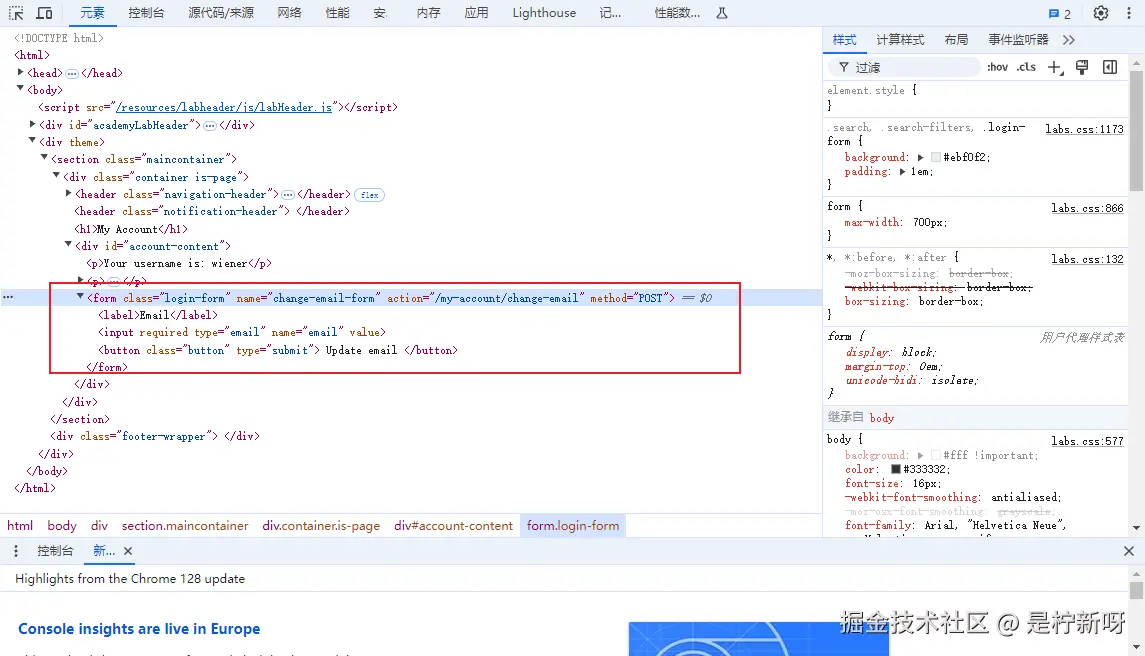
Task: Open the 事件监听器 (Event Listeners) side tab
Action: point(1018,40)
